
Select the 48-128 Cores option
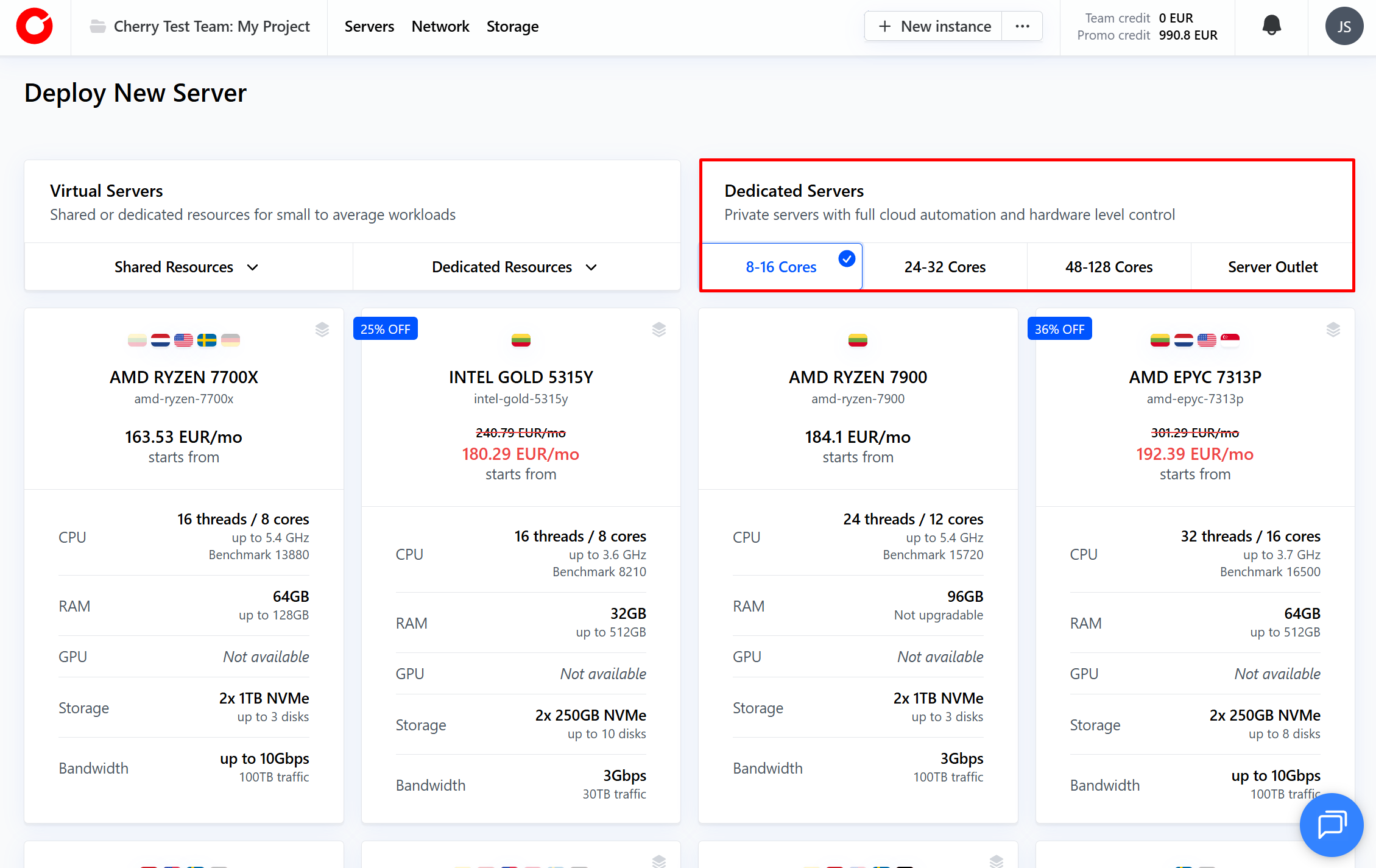[x=1109, y=267]
